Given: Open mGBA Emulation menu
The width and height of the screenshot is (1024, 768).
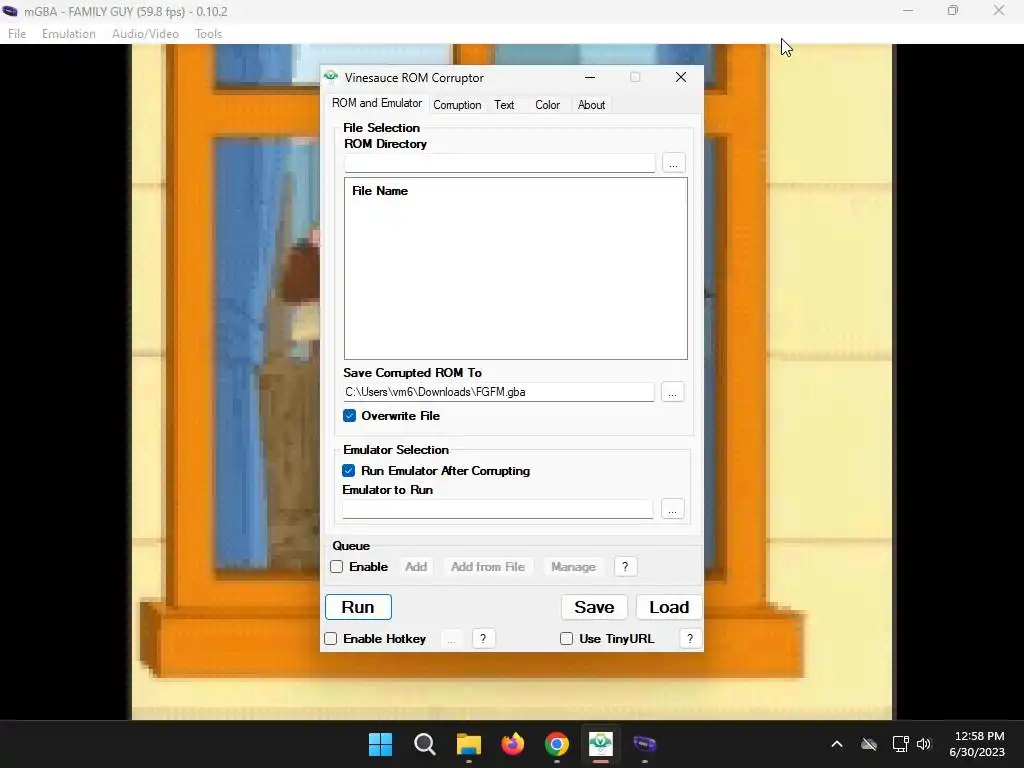Looking at the screenshot, I should [x=69, y=34].
